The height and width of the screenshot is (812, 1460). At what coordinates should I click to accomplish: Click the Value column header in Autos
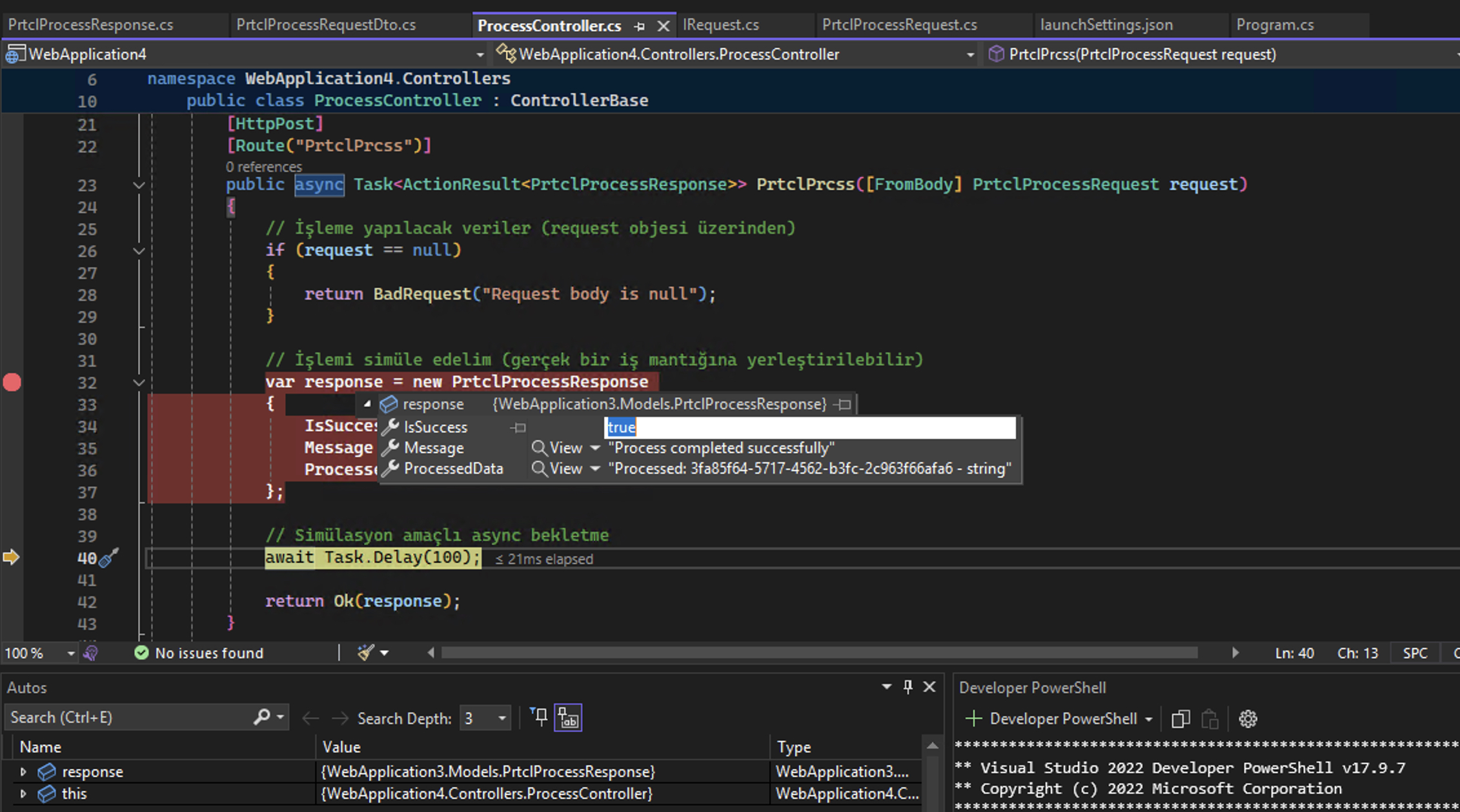pos(542,747)
